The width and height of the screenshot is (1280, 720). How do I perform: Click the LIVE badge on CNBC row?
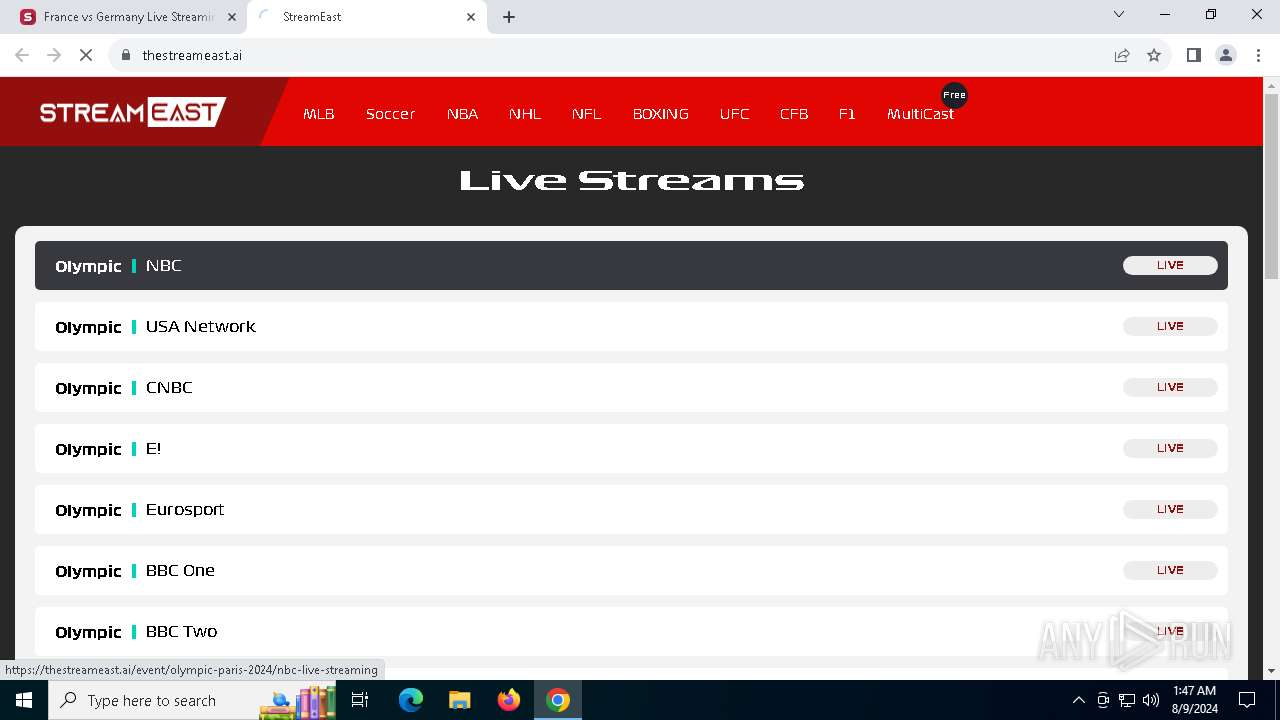pos(1170,387)
